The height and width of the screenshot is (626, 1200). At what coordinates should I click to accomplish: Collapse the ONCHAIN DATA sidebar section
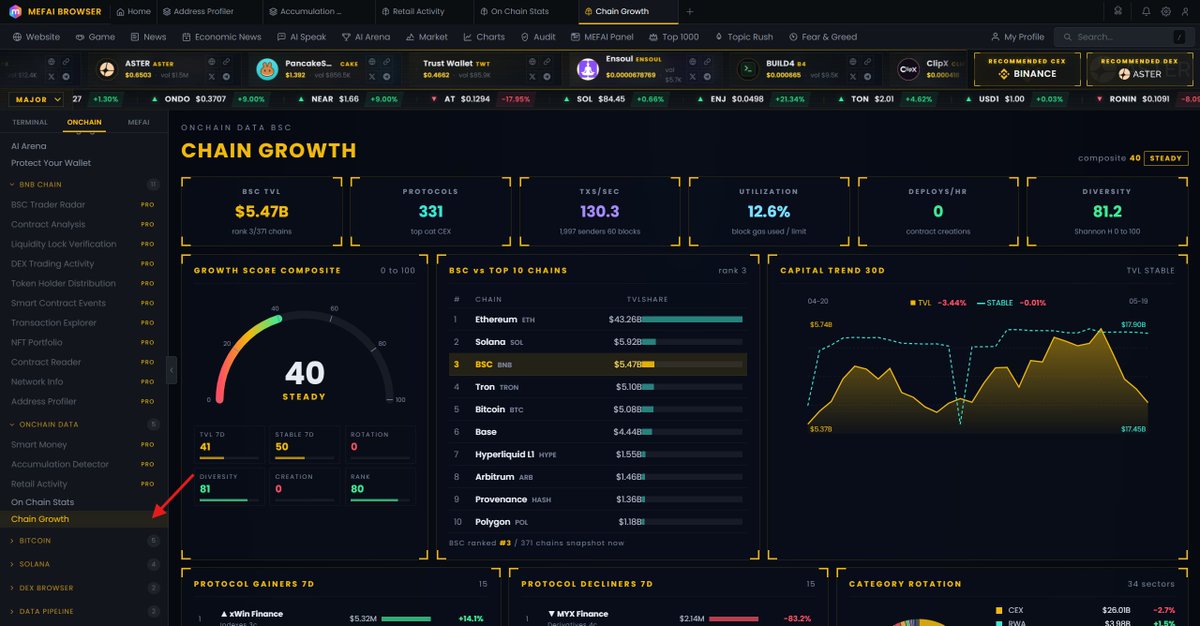84,425
